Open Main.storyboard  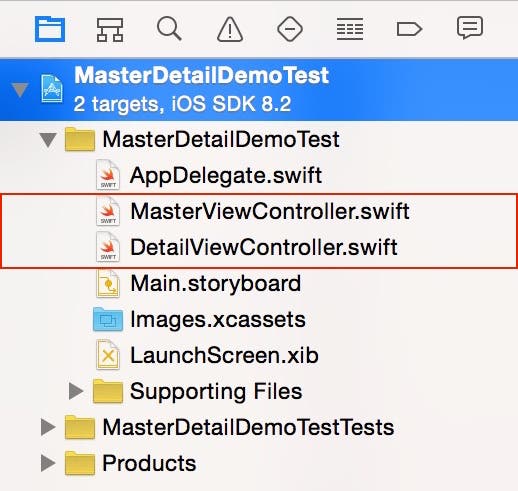216,284
